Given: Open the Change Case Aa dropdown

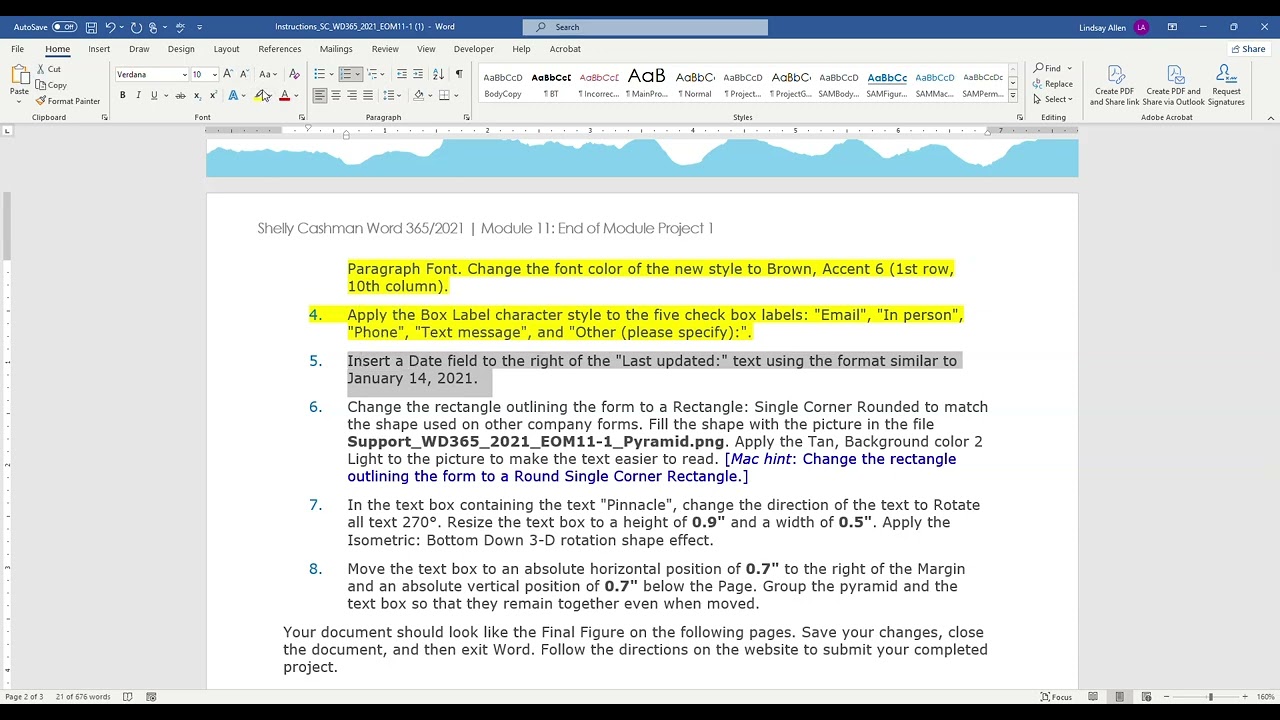Looking at the screenshot, I should [x=267, y=74].
